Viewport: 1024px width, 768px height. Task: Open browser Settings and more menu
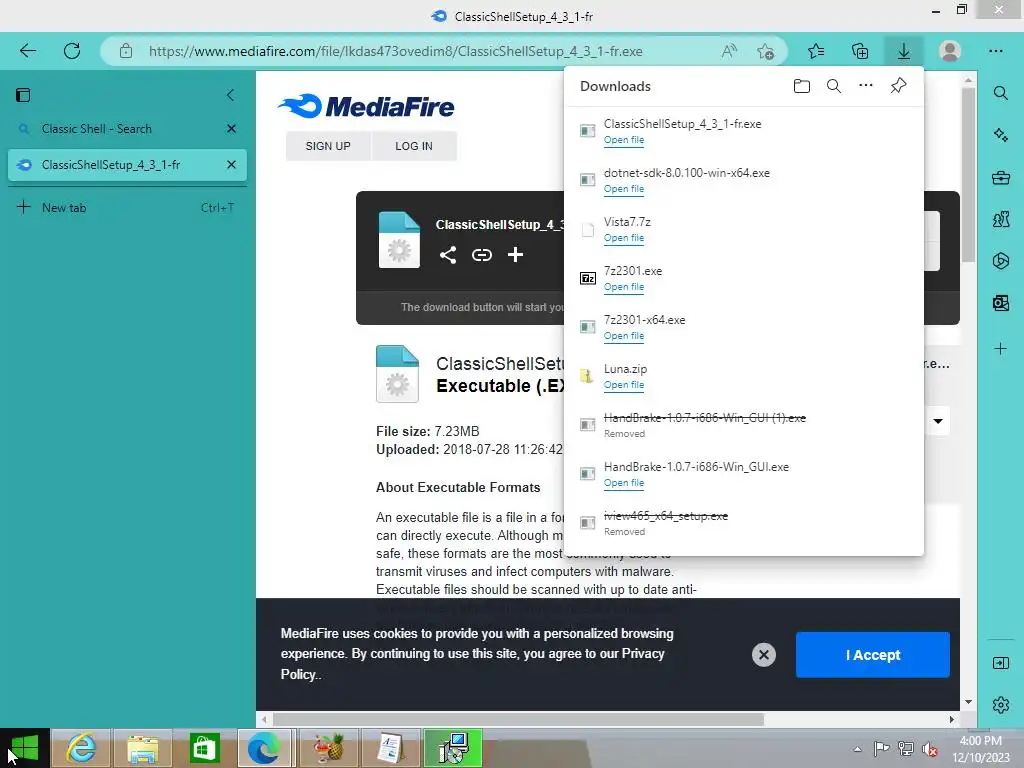[x=995, y=51]
